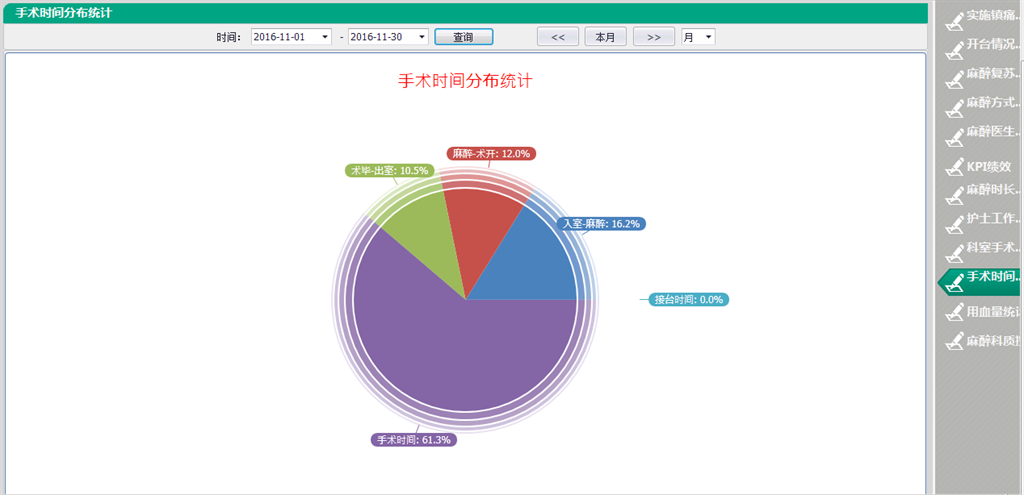Select the 麻醉方式 sidebar icon
This screenshot has height=495, width=1024.
[x=955, y=104]
